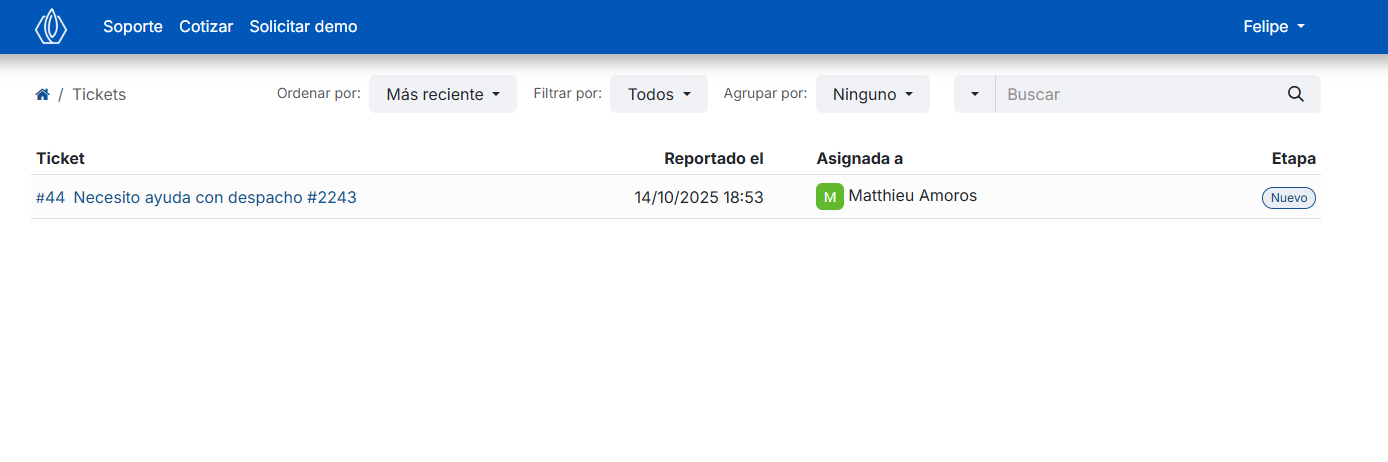Viewport: 1388px width, 462px height.
Task: Open ticket Necesito ayuda con despacho #2243
Action: pos(215,198)
